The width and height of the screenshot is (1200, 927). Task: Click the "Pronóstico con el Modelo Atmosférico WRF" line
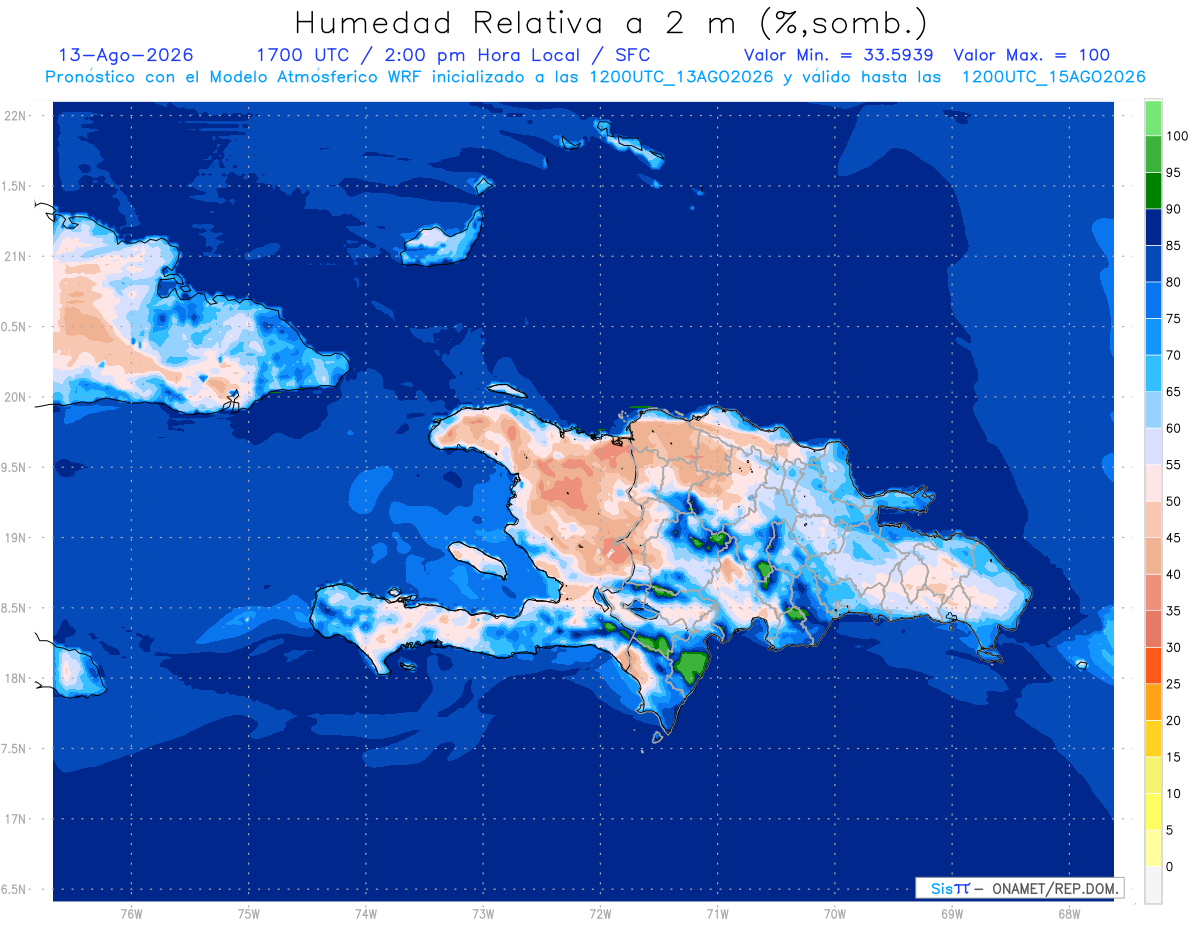595,77
